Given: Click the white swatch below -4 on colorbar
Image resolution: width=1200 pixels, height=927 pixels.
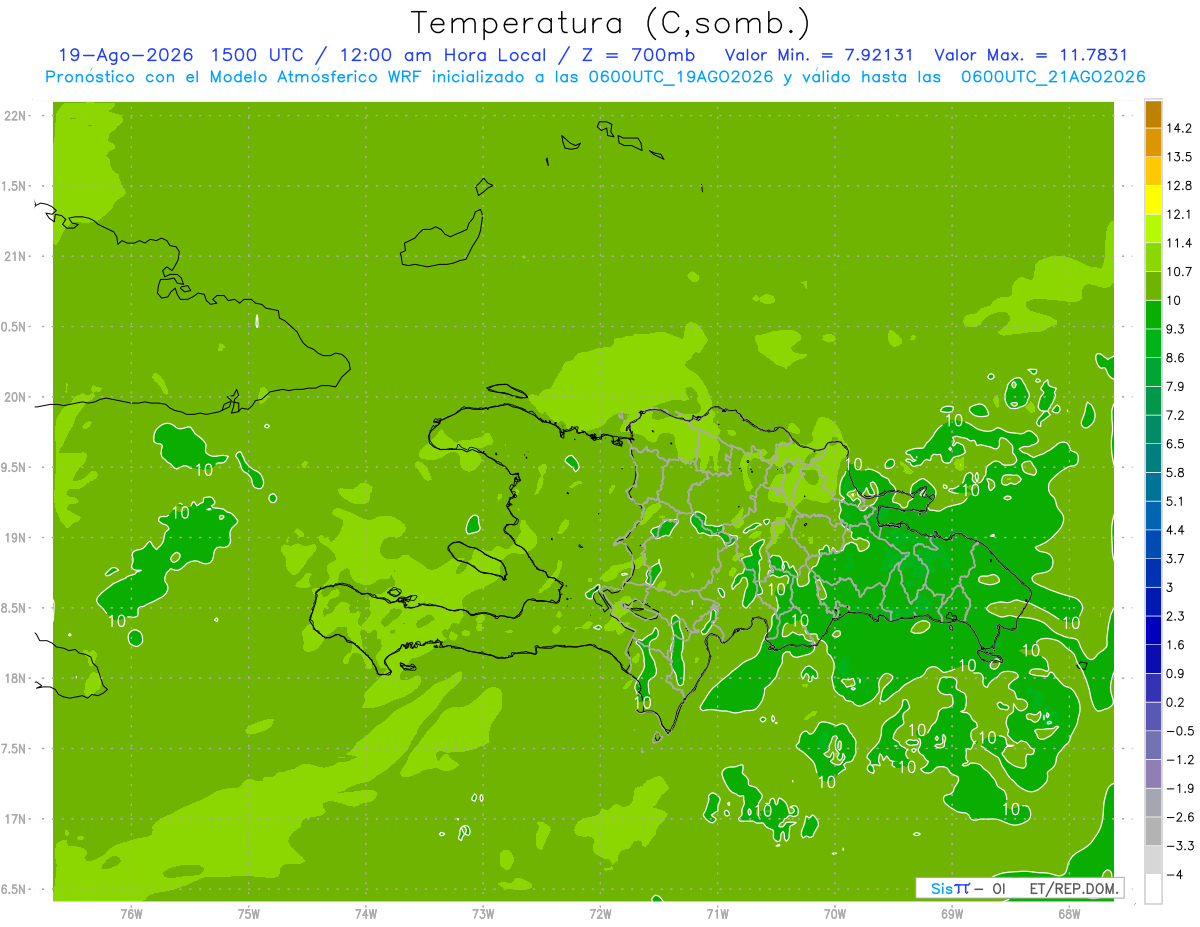Looking at the screenshot, I should click(x=1153, y=888).
